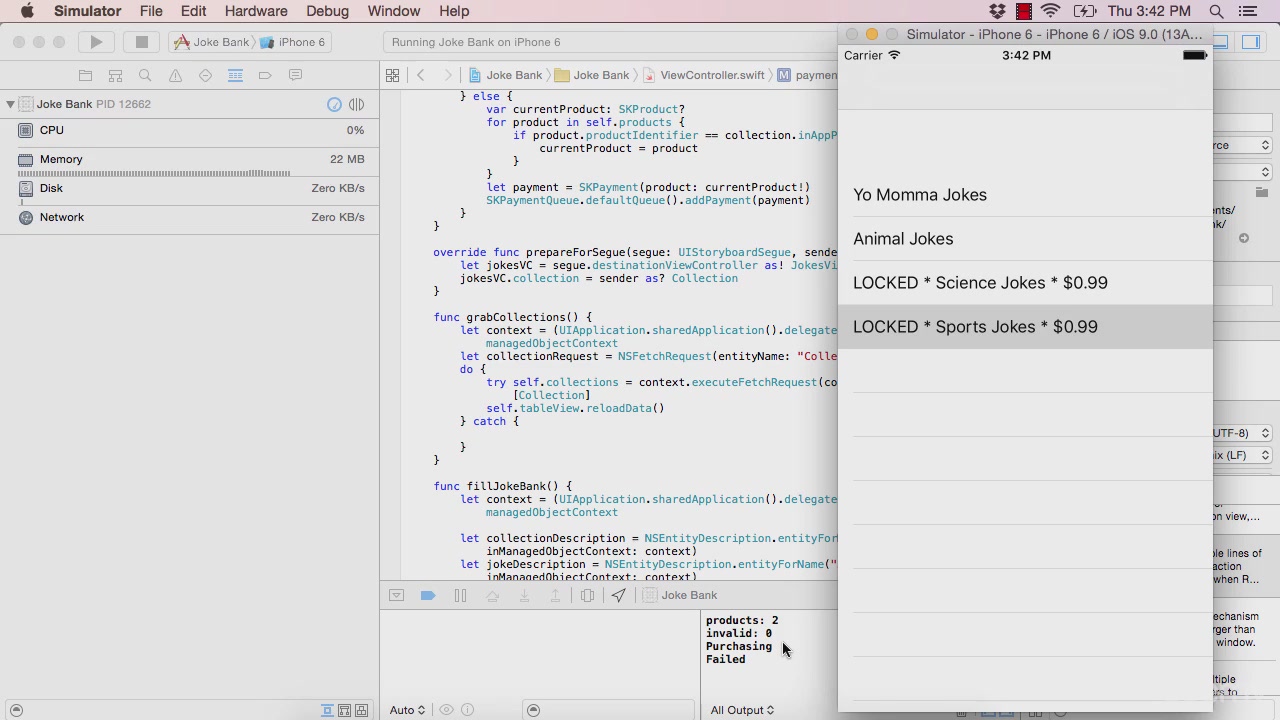This screenshot has height=720, width=1280.
Task: Click the process view options icon
Action: coord(356,104)
